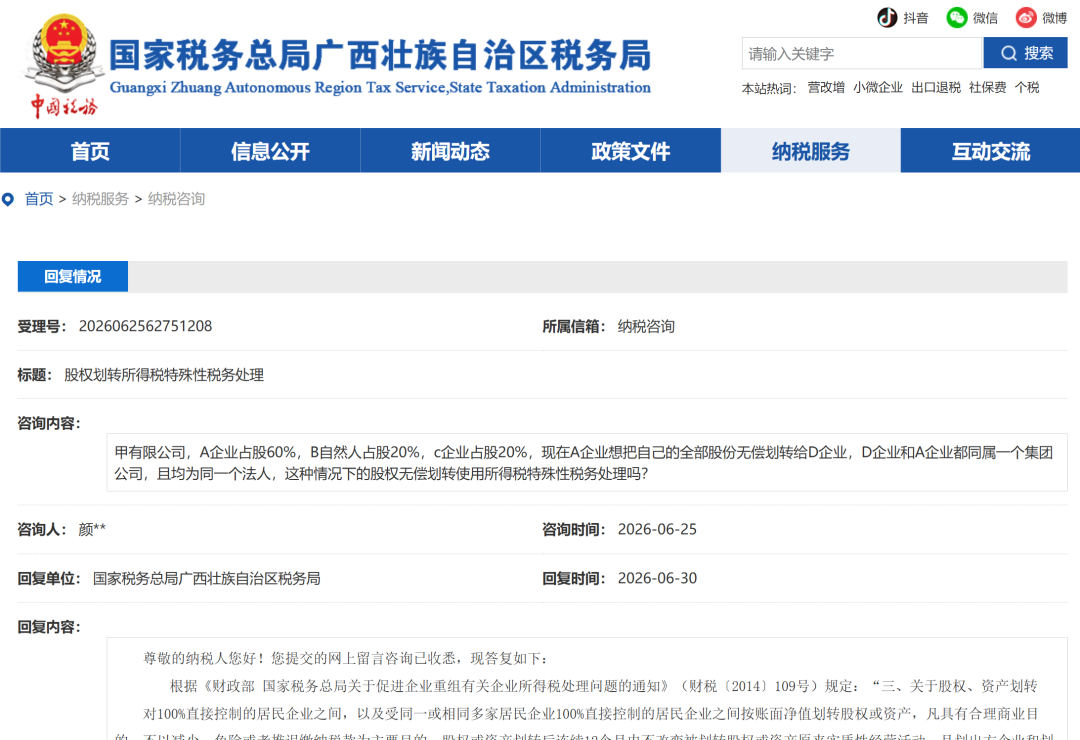This screenshot has height=740, width=1080.
Task: Click the 所属信箱 field label
Action: click(574, 326)
